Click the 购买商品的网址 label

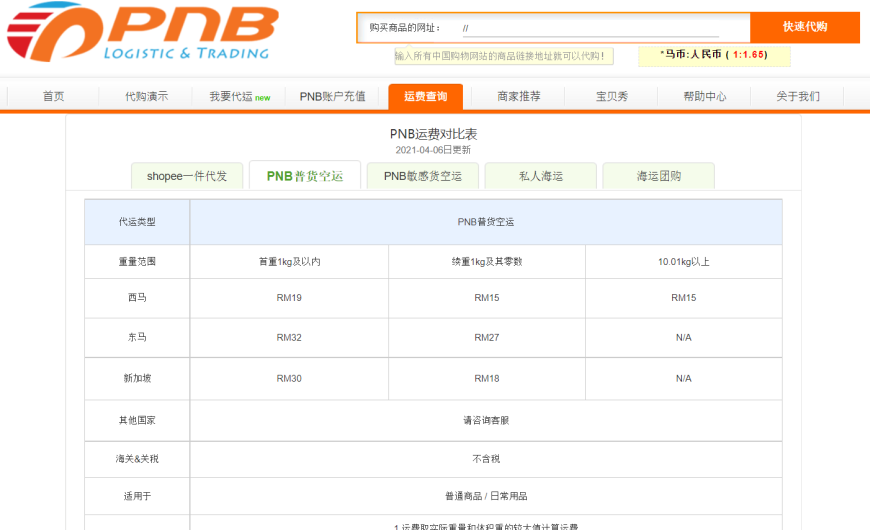[x=405, y=28]
